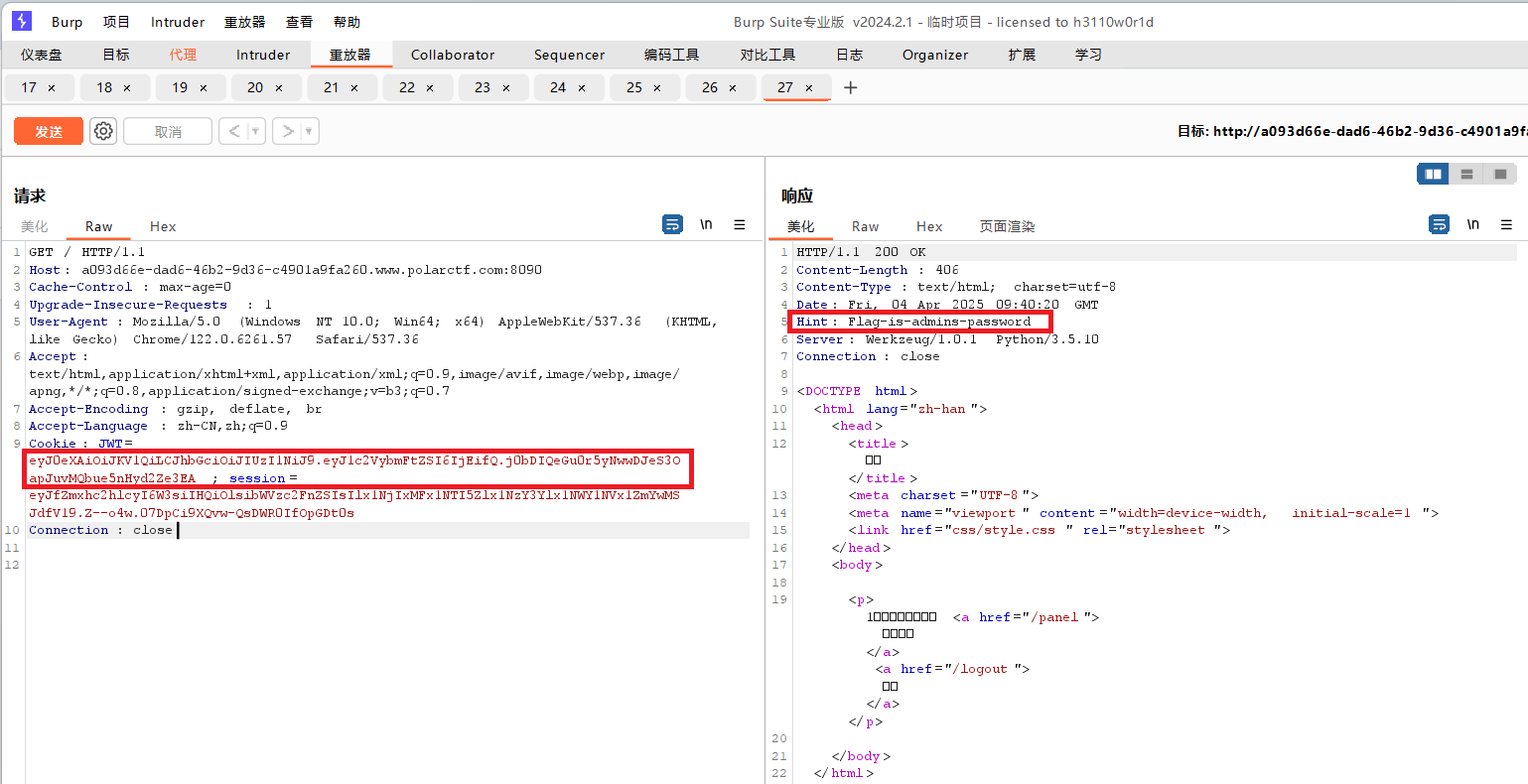Open request panel hamburger menu
This screenshot has height=784, width=1528.
(x=740, y=225)
